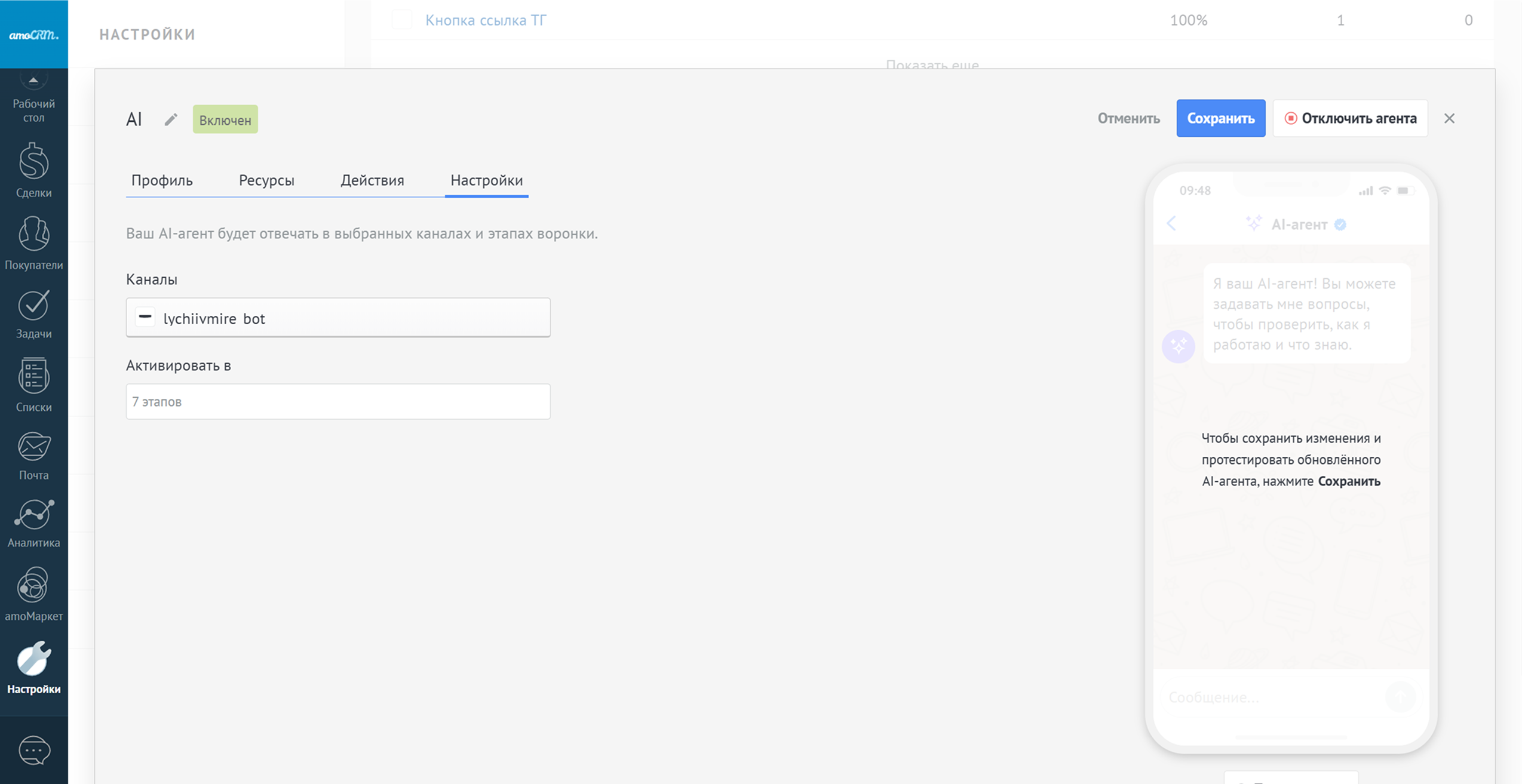Screen dimensions: 1522x784
Task: Open the Списки sidebar icon
Action: [33, 385]
